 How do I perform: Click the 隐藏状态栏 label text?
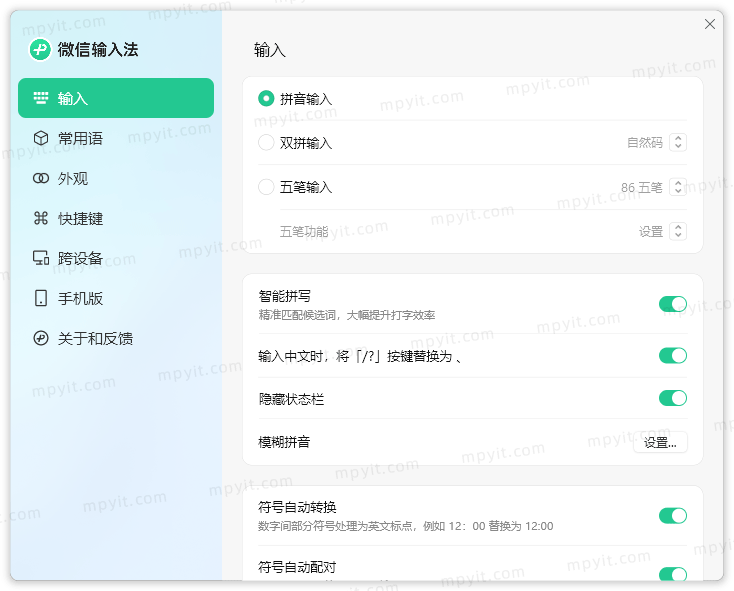(291, 399)
